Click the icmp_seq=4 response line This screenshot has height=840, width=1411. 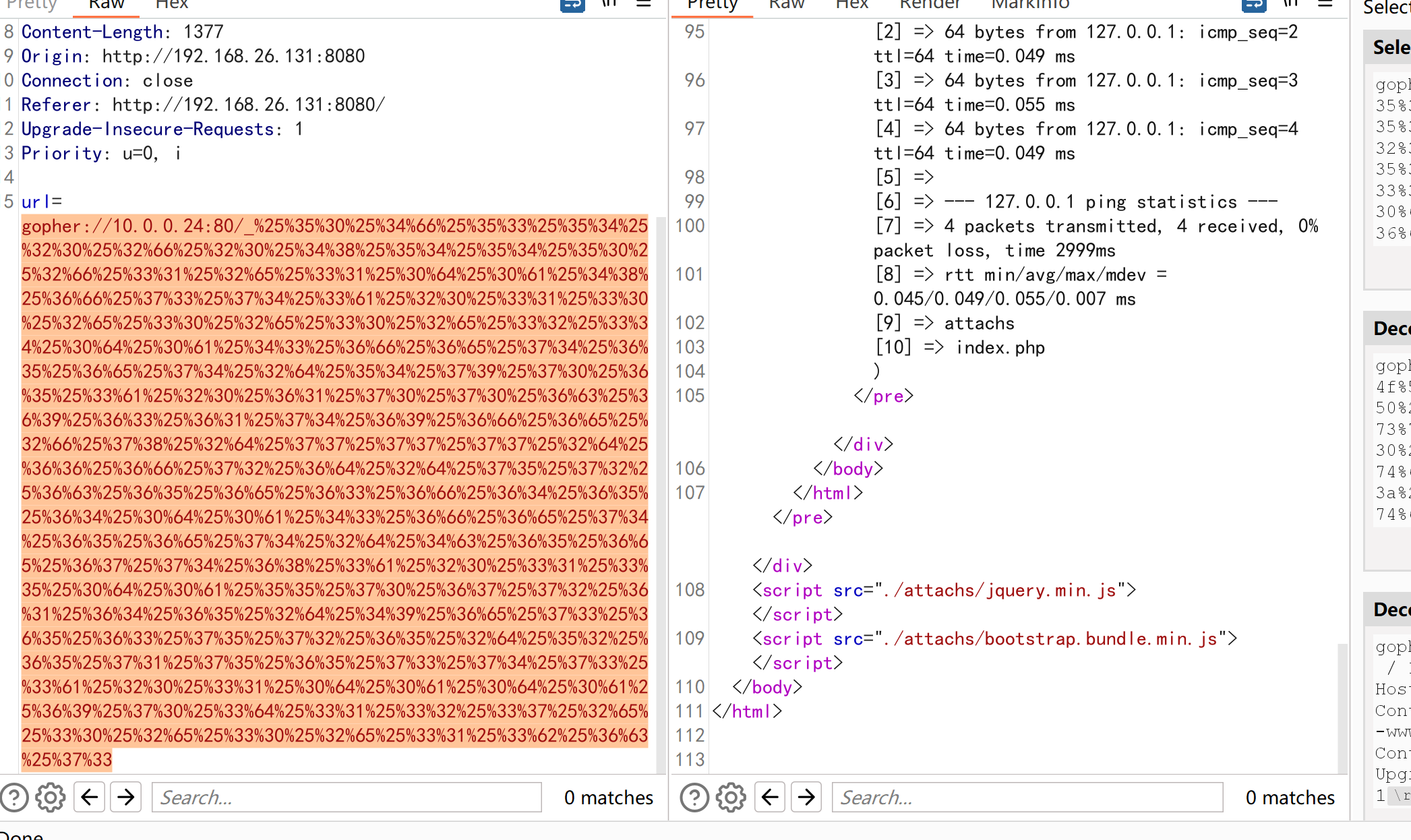pos(1086,129)
